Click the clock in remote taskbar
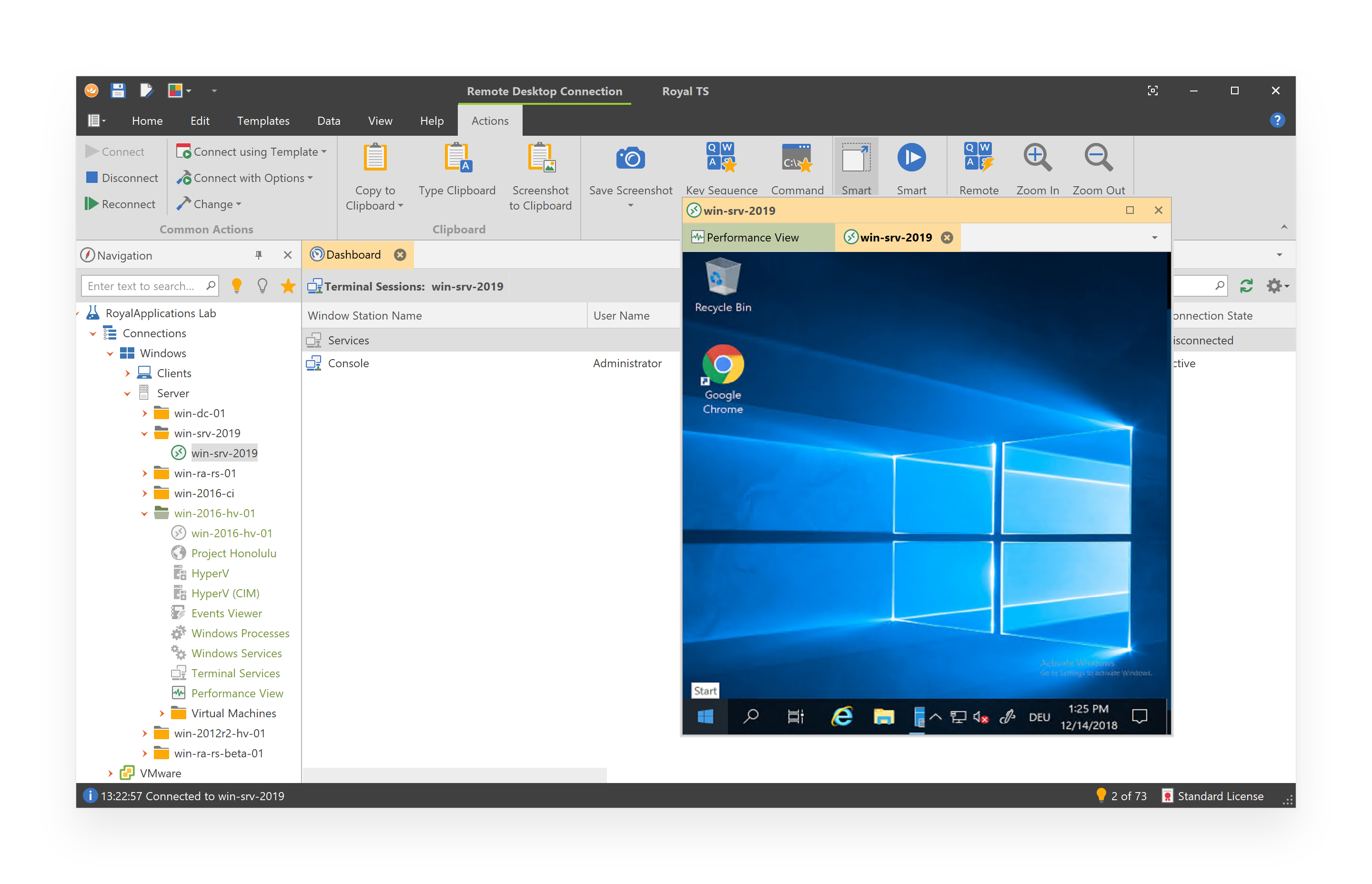Image resolution: width=1372 pixels, height=884 pixels. [x=1088, y=716]
